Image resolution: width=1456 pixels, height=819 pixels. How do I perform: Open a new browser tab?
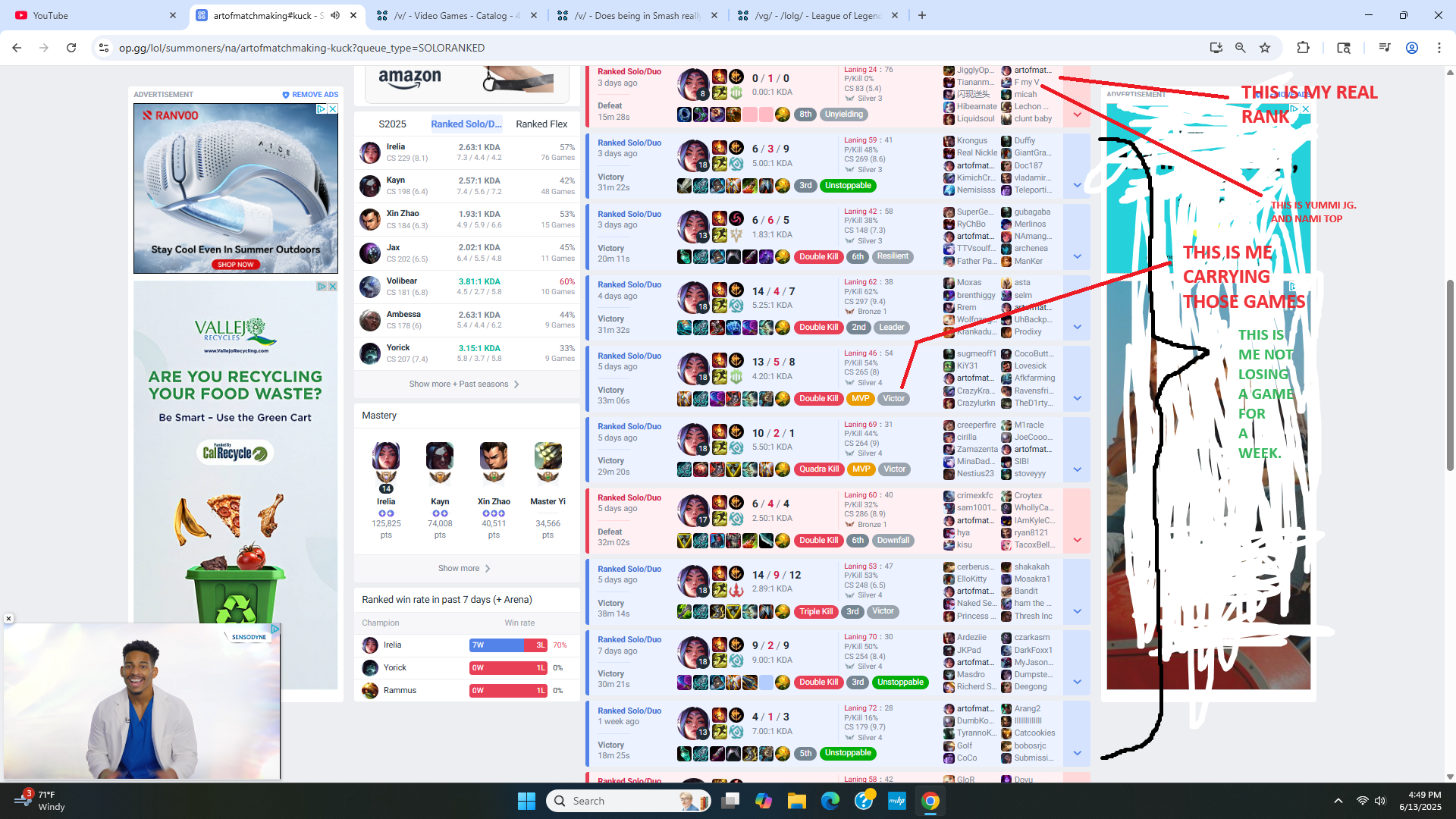coord(922,15)
